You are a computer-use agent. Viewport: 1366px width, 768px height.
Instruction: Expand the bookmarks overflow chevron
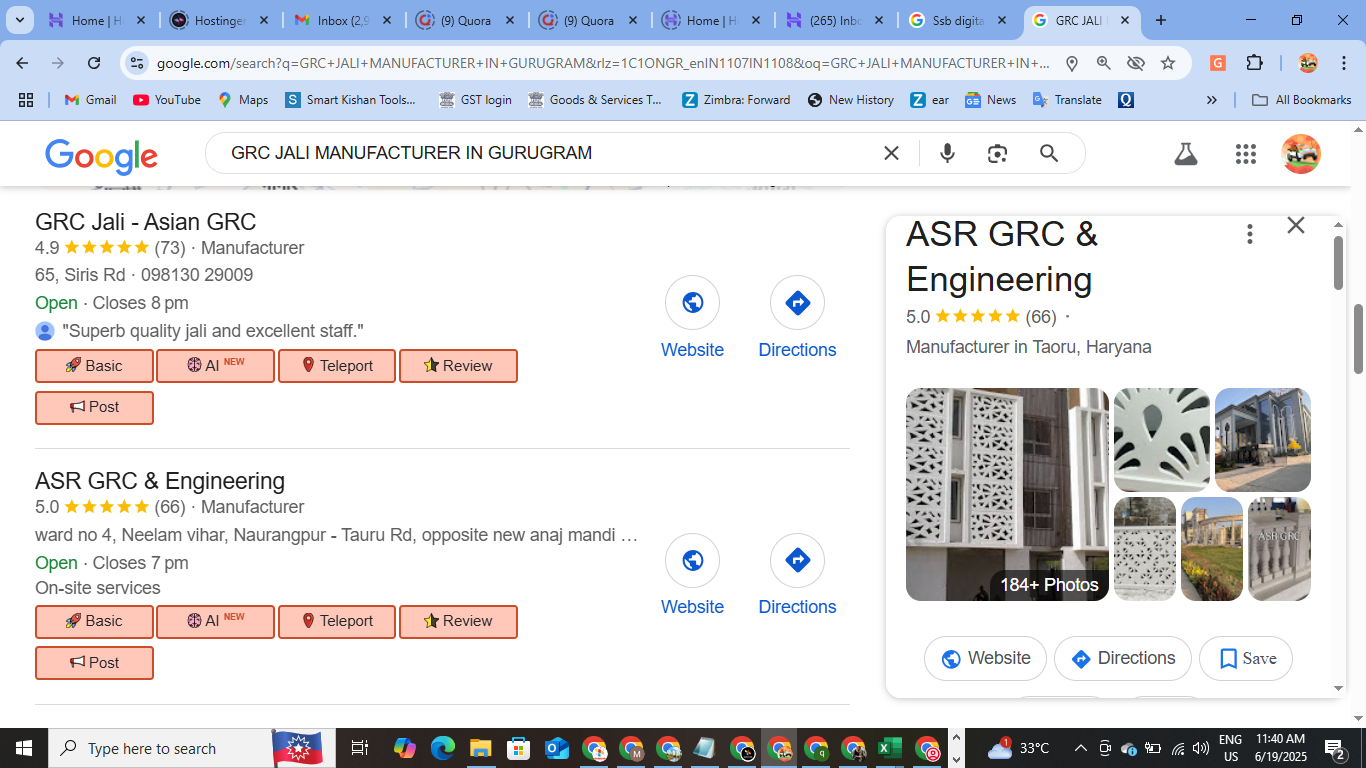(1211, 99)
